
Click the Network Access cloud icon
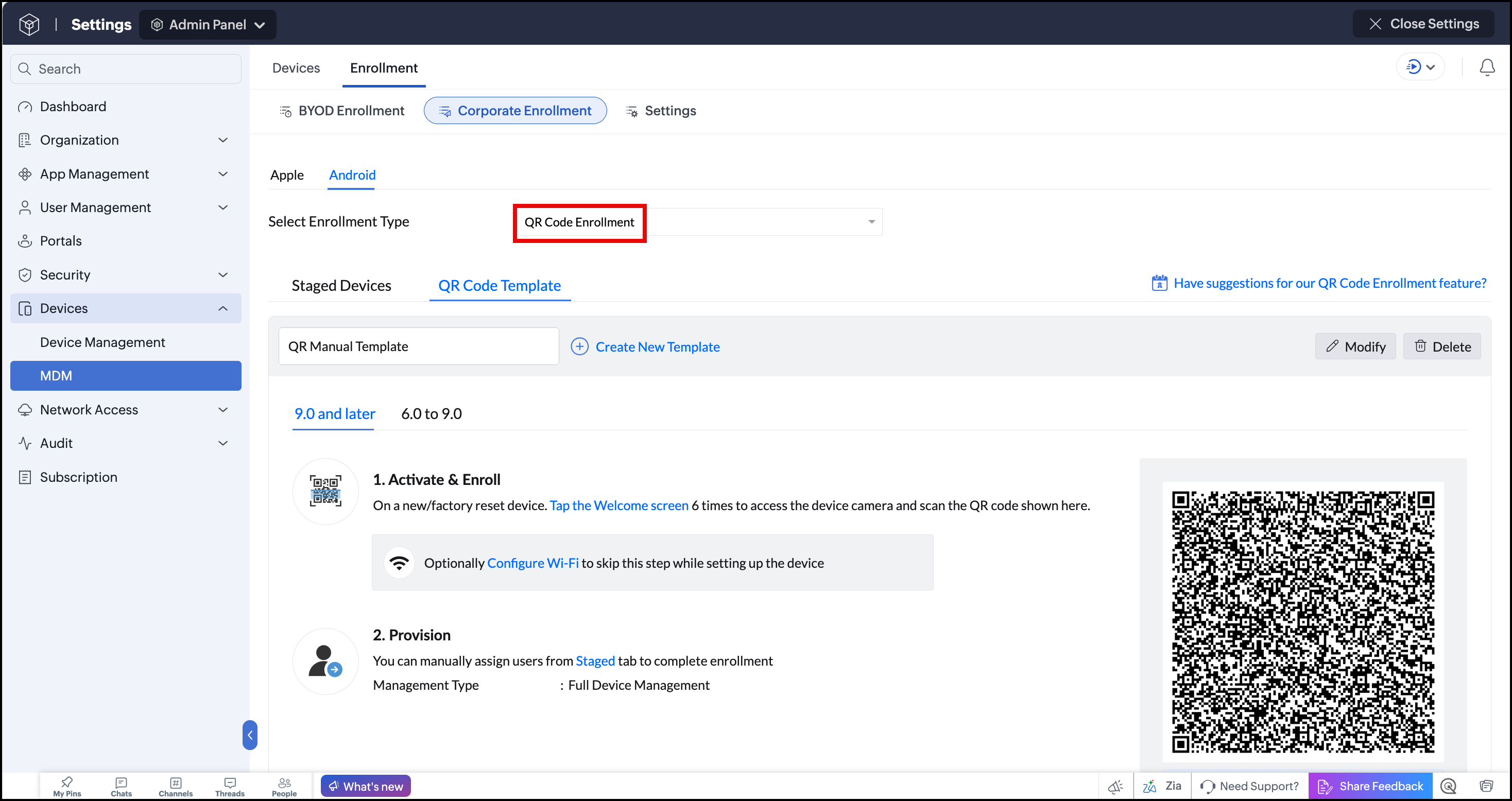pos(25,410)
